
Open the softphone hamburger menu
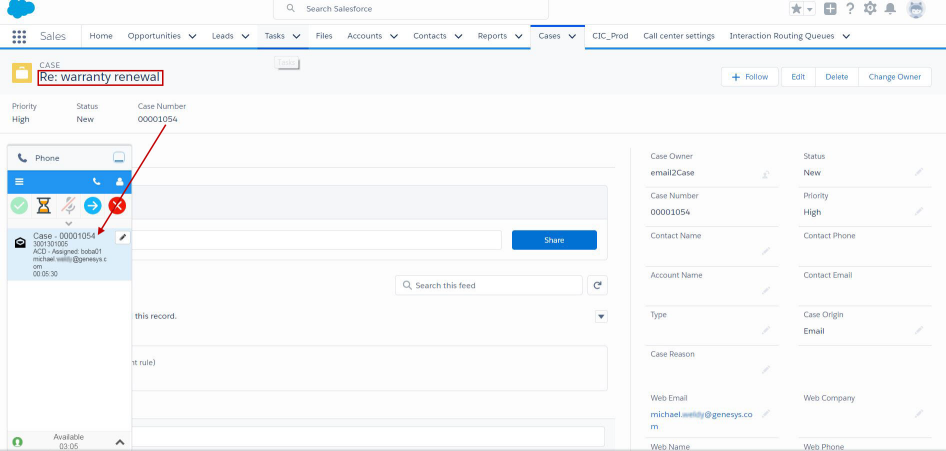pyautogui.click(x=19, y=182)
